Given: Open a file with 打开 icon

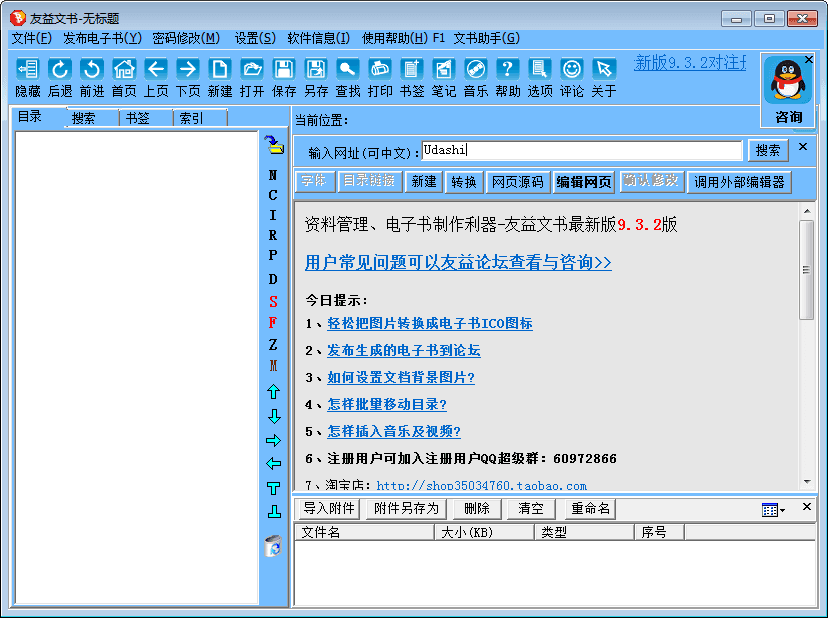Looking at the screenshot, I should click(252, 69).
